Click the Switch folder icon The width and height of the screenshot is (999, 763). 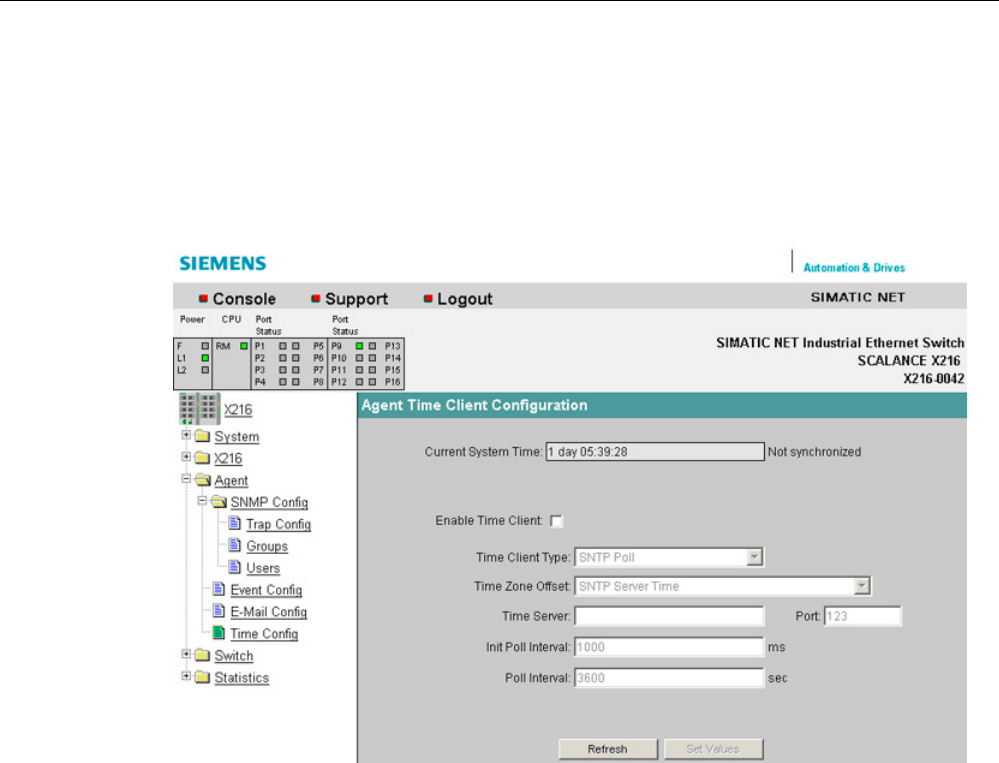[203, 655]
